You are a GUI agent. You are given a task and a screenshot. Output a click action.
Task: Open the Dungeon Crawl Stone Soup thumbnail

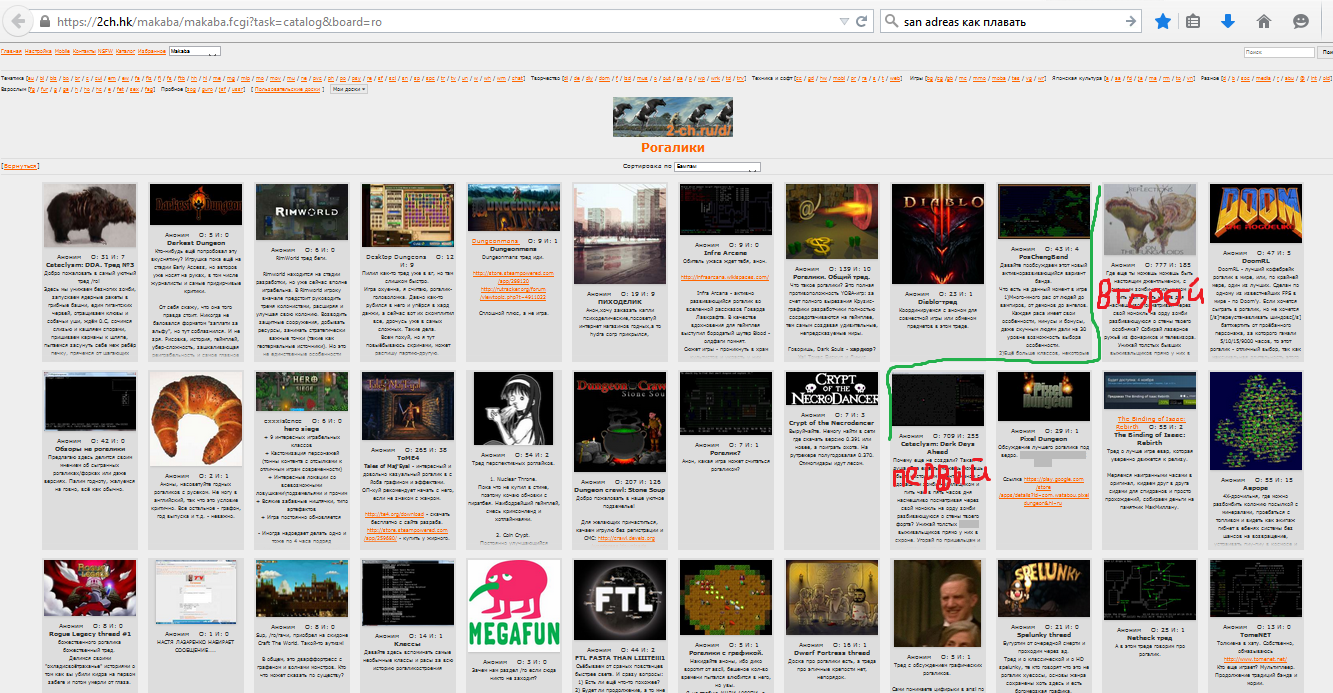point(620,424)
